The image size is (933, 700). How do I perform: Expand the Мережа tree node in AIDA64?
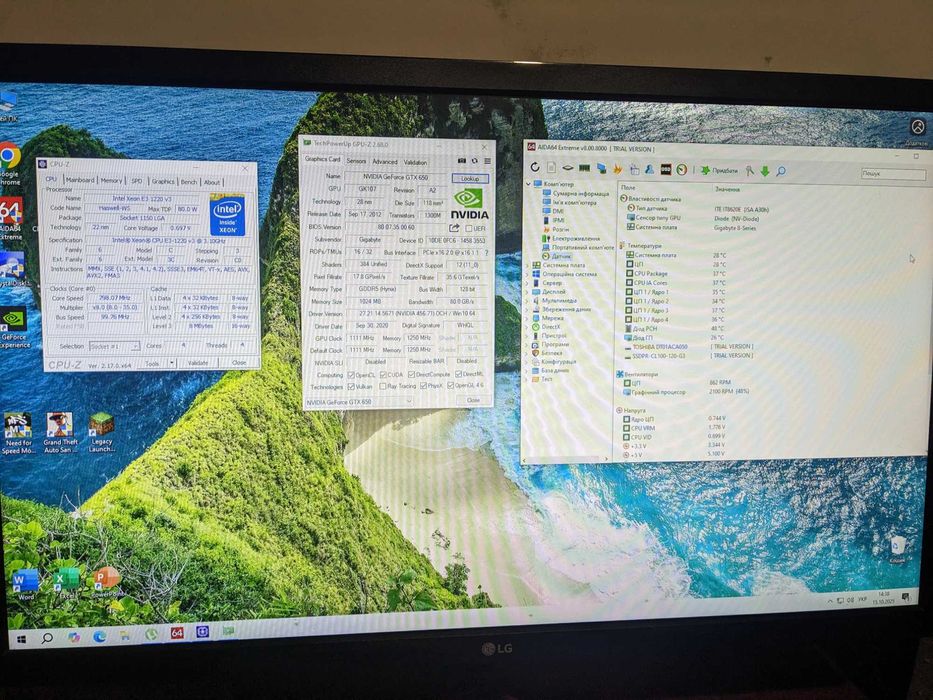527,318
